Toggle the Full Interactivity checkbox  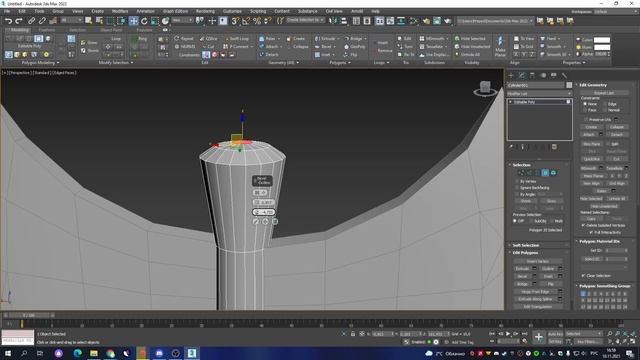point(591,232)
